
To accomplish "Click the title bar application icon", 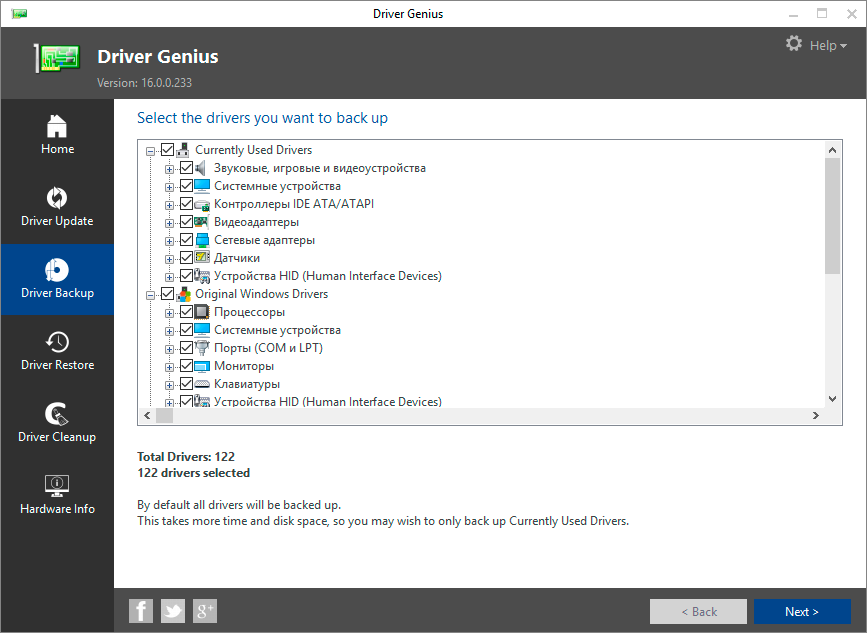I will point(19,13).
